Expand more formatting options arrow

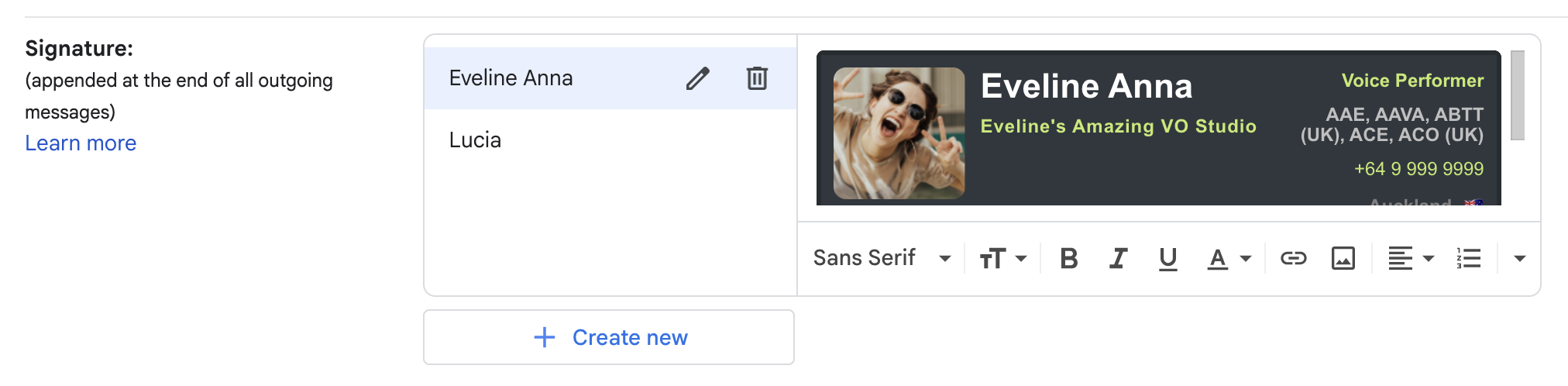[1519, 259]
